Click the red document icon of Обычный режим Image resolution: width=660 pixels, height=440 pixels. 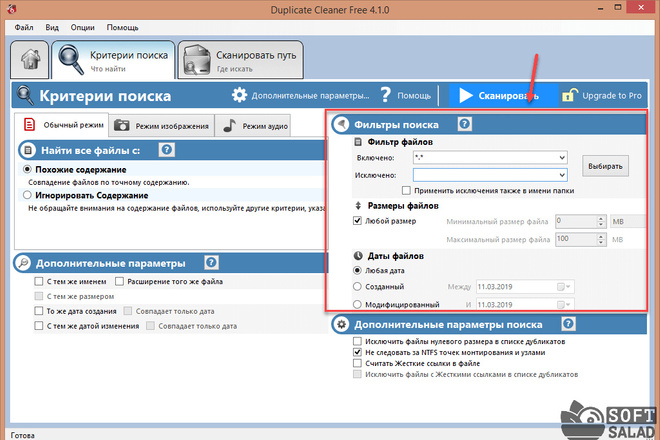pos(29,125)
